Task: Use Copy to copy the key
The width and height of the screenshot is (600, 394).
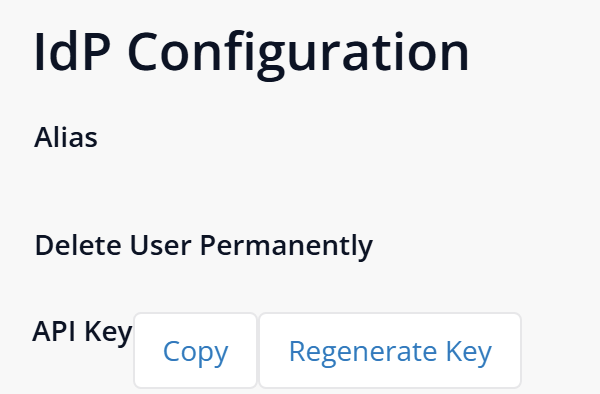Action: [x=195, y=350]
